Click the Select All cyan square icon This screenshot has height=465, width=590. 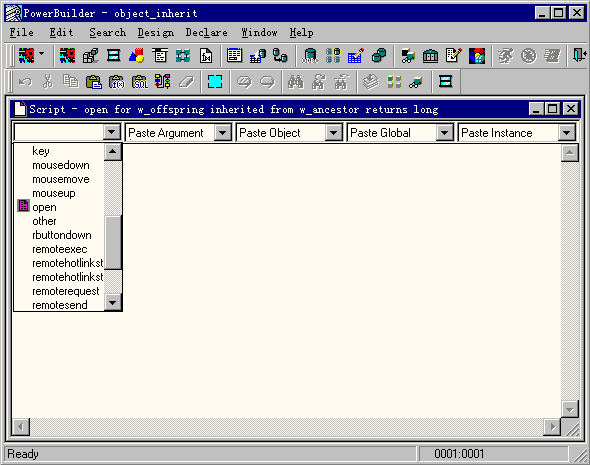[x=215, y=82]
